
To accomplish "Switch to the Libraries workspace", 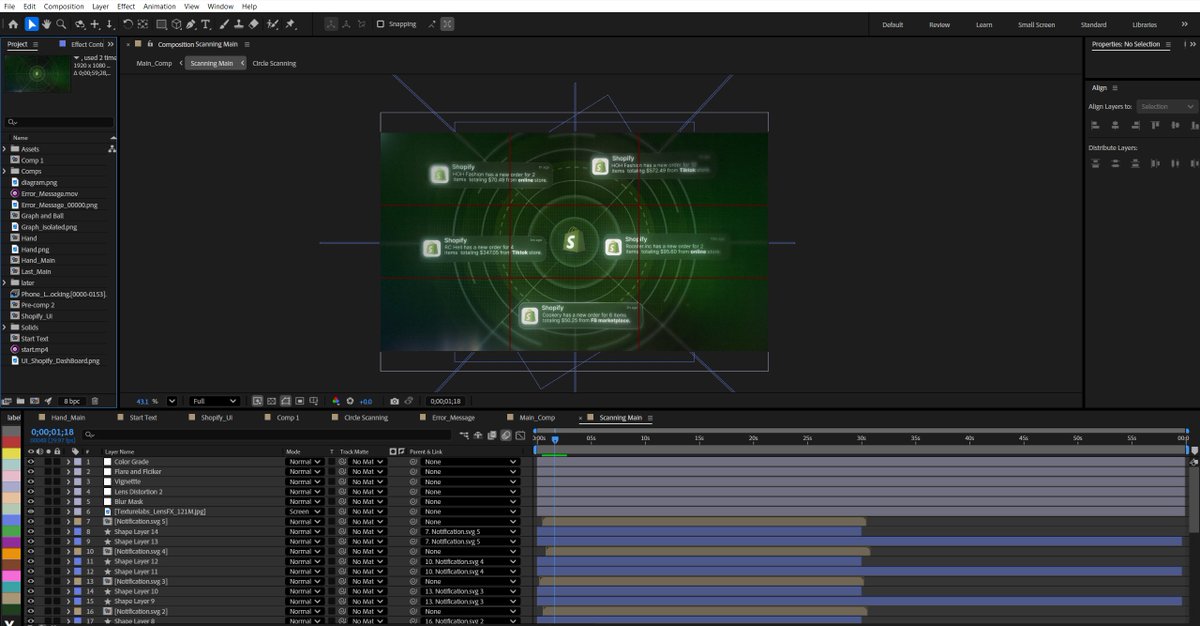I will click(x=1144, y=24).
